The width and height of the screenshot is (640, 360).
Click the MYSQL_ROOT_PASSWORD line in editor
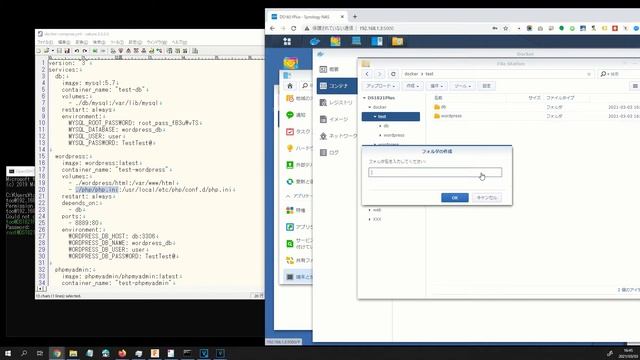pyautogui.click(x=135, y=123)
